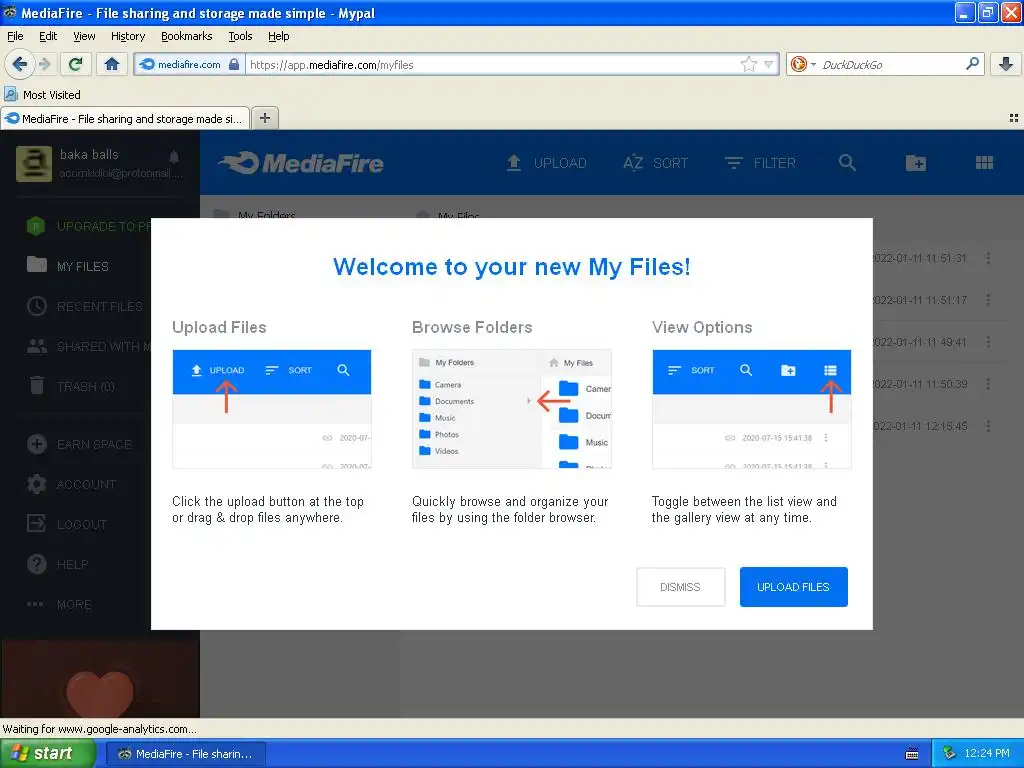
Task: Open Shared With Me in the sidebar
Action: [88, 346]
